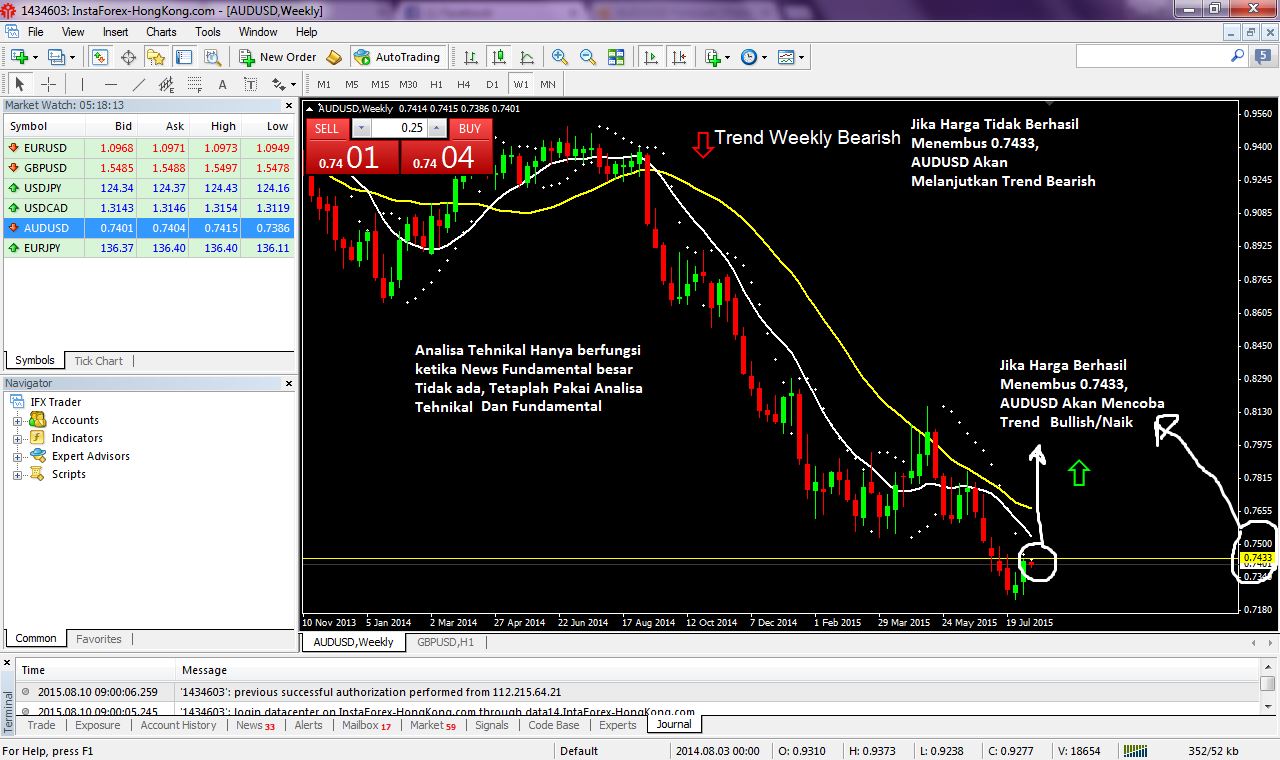This screenshot has height=760, width=1280.
Task: Toggle candlestick chart display mode
Action: pos(499,57)
